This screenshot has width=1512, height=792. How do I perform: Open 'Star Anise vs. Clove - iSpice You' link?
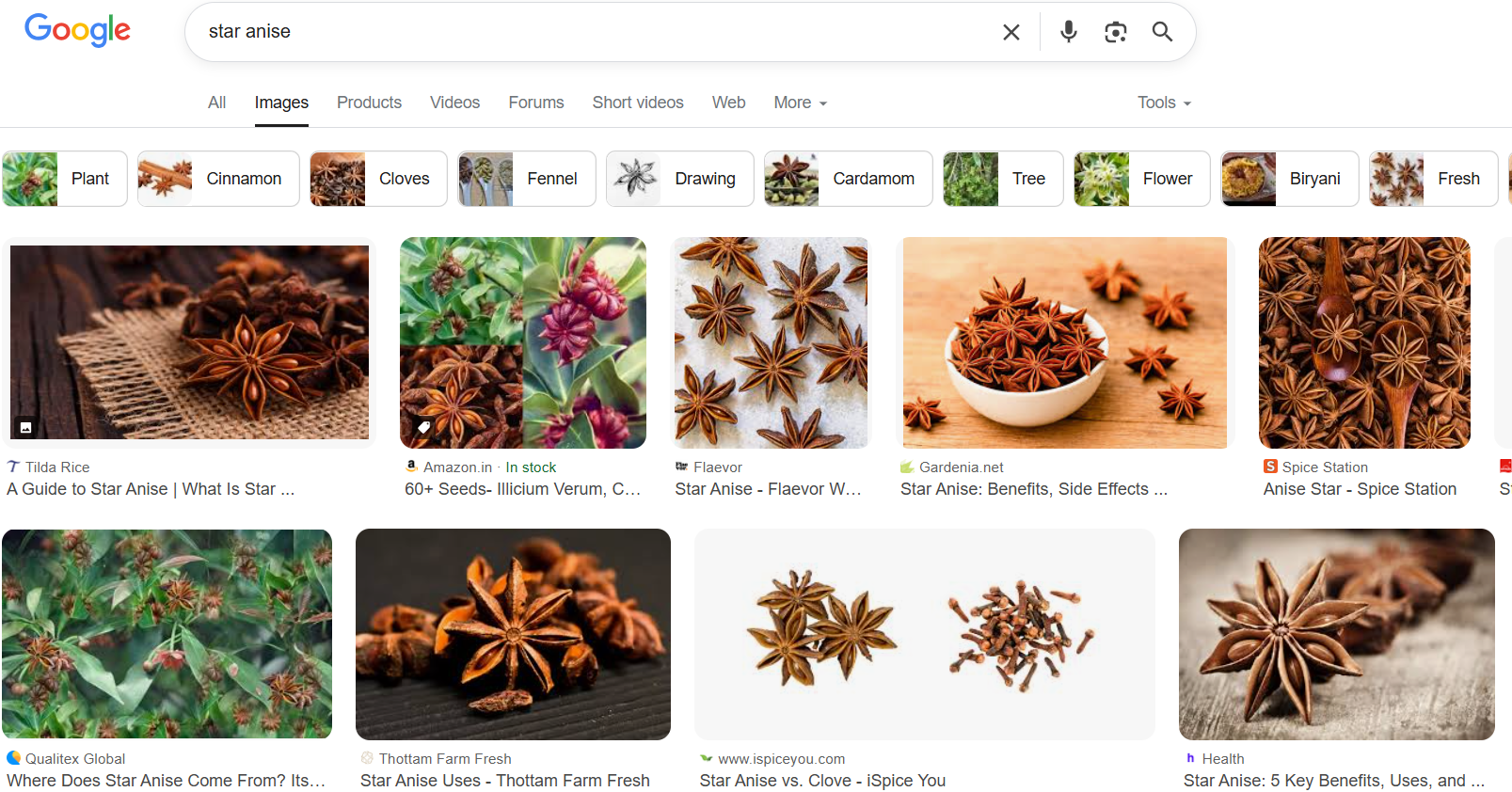point(822,781)
